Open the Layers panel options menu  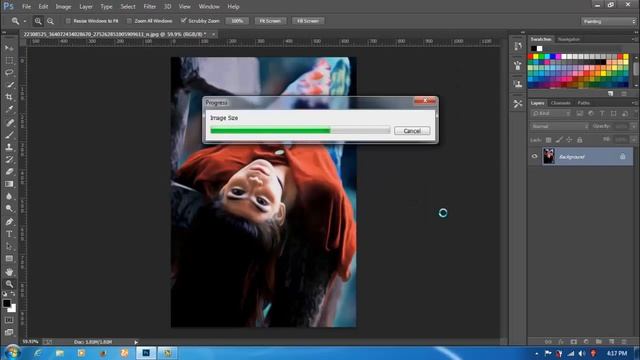[634, 103]
